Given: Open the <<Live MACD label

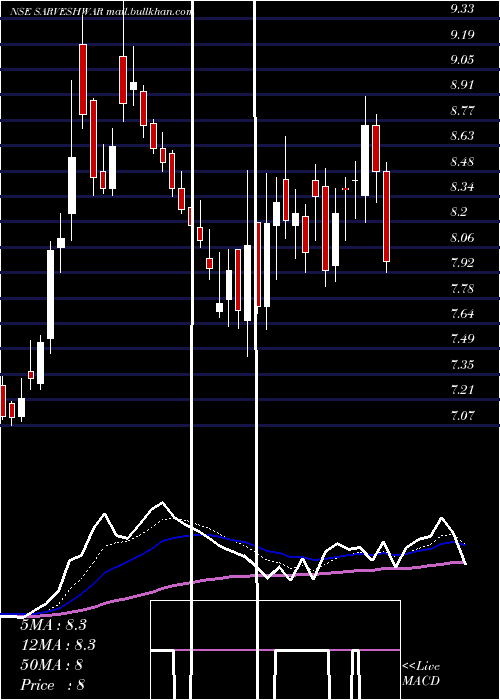Looking at the screenshot, I should pos(421,673).
